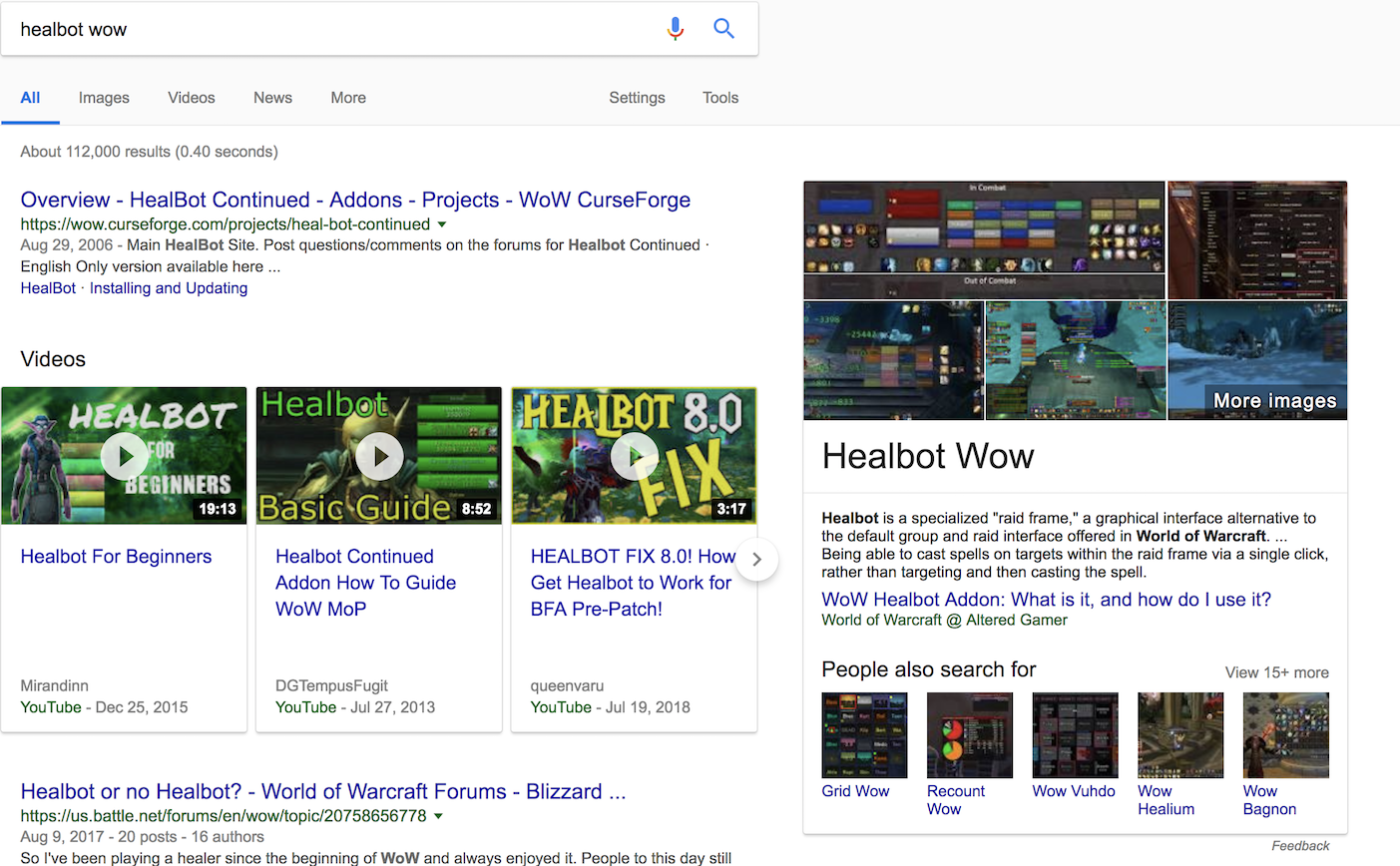
Task: Click the DGTempusFugit uploader name
Action: pos(331,686)
